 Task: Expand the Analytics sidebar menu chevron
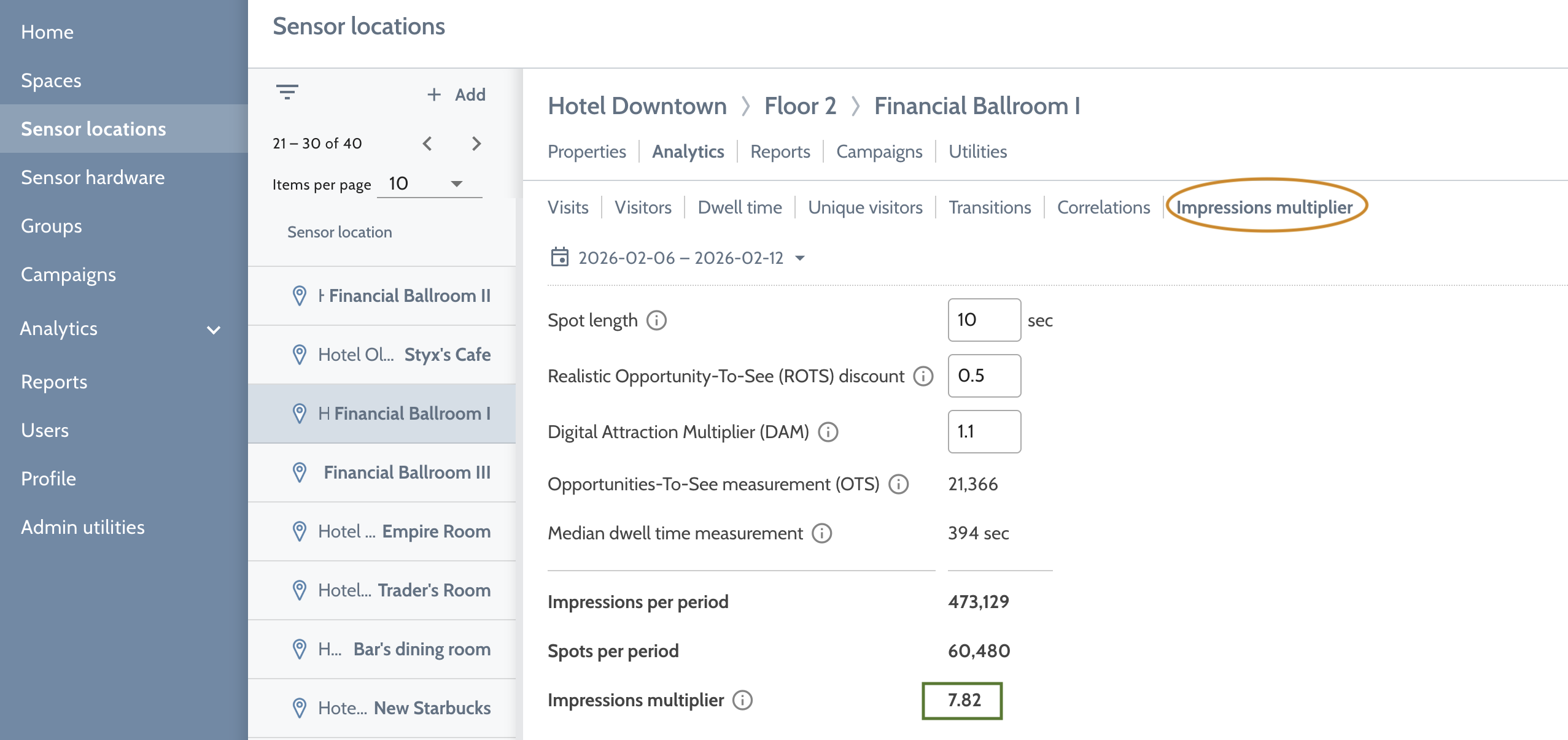pos(214,330)
